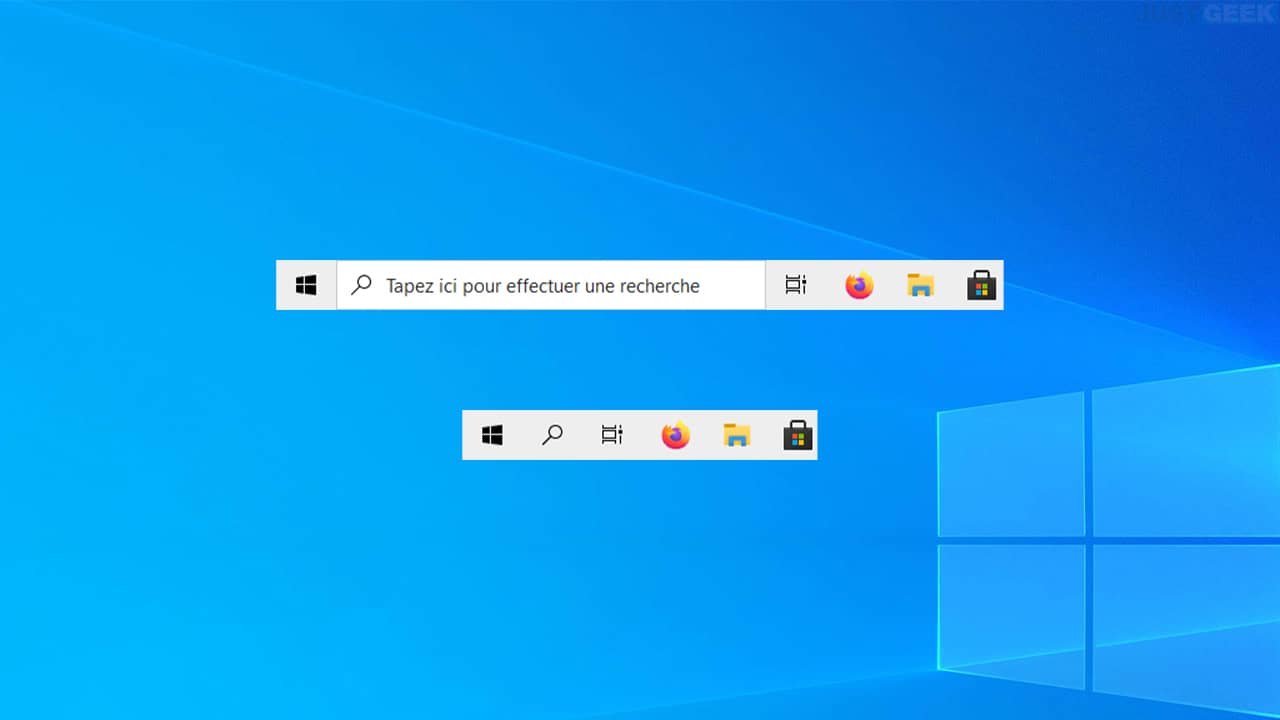Open File Explorer in the compact taskbar
This screenshot has height=720, width=1280.
click(737, 435)
